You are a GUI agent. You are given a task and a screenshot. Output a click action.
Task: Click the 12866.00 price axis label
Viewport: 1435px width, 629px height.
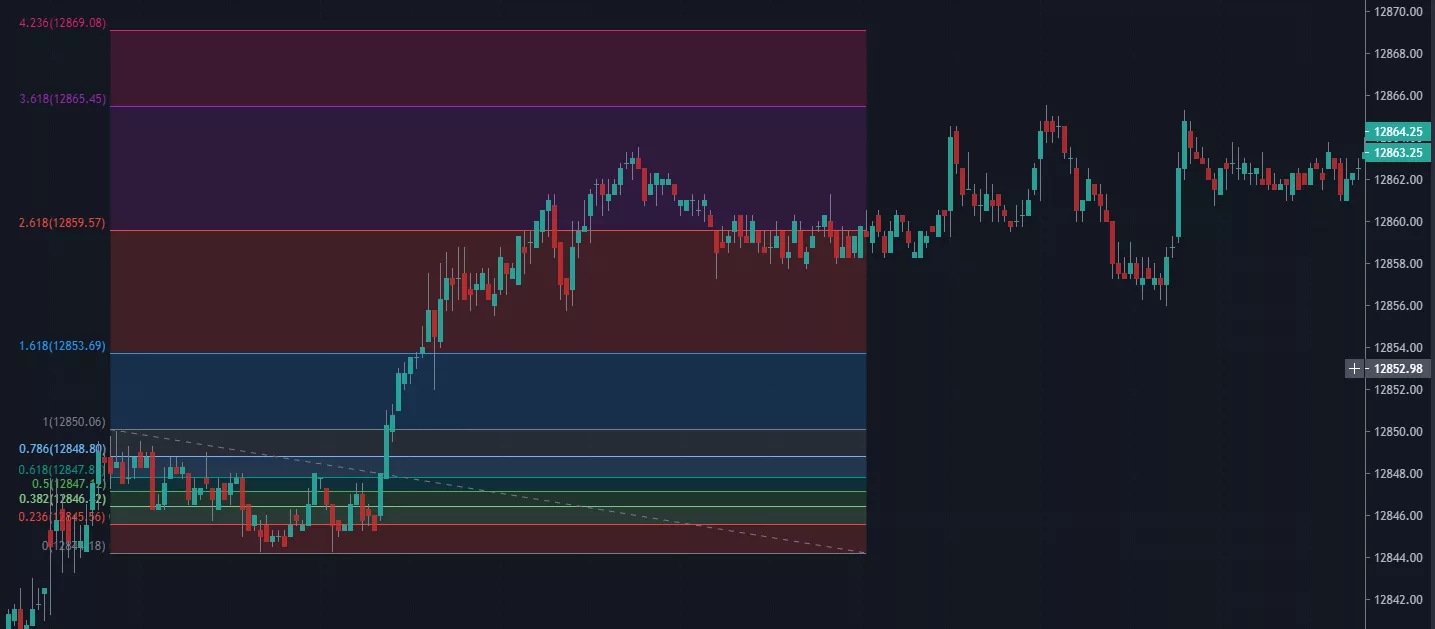tap(1398, 96)
